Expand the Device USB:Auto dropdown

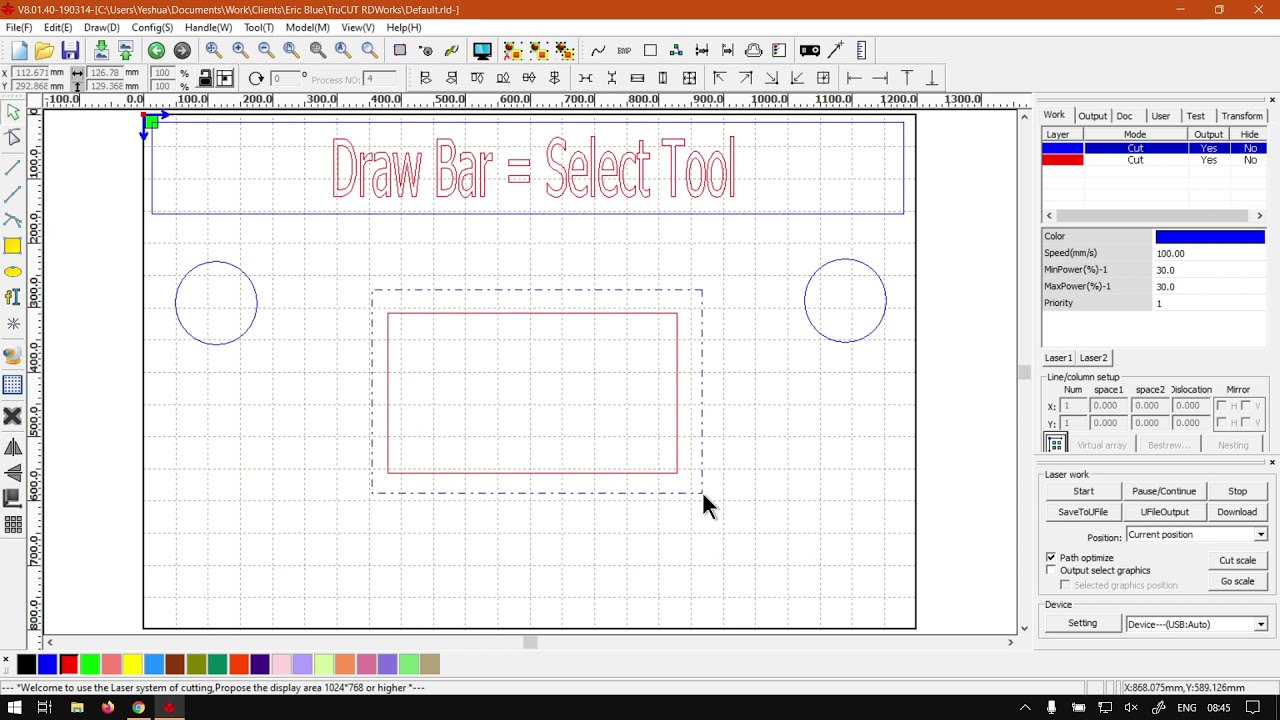(x=1260, y=624)
